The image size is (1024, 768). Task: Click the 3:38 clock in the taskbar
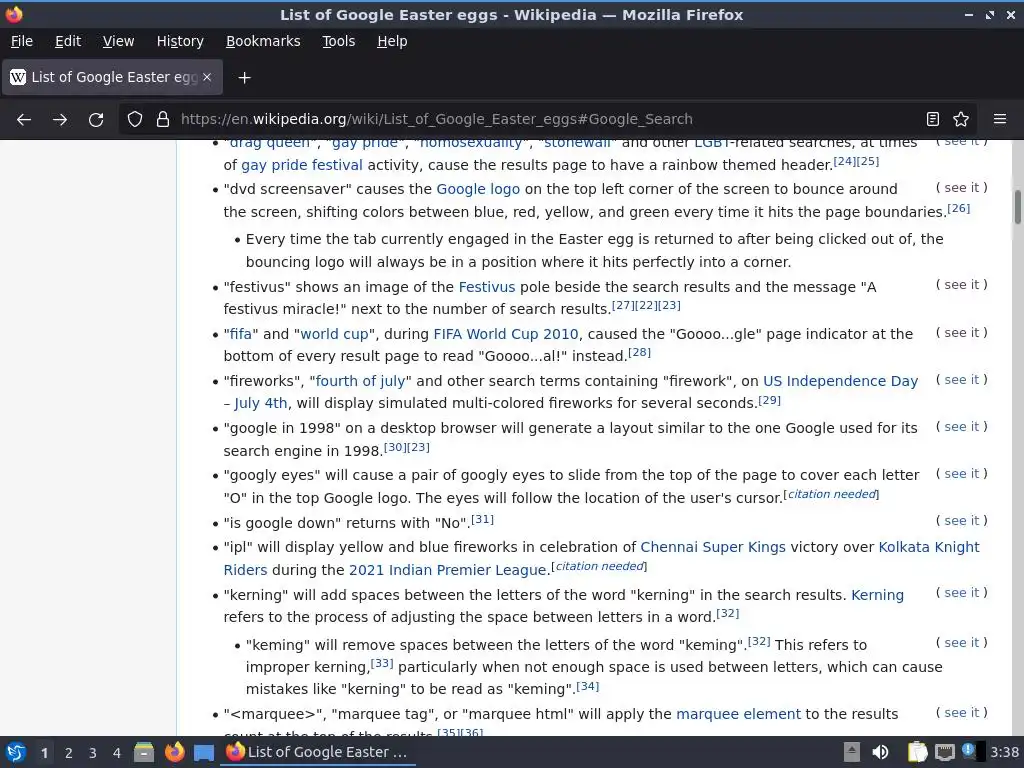[1004, 752]
